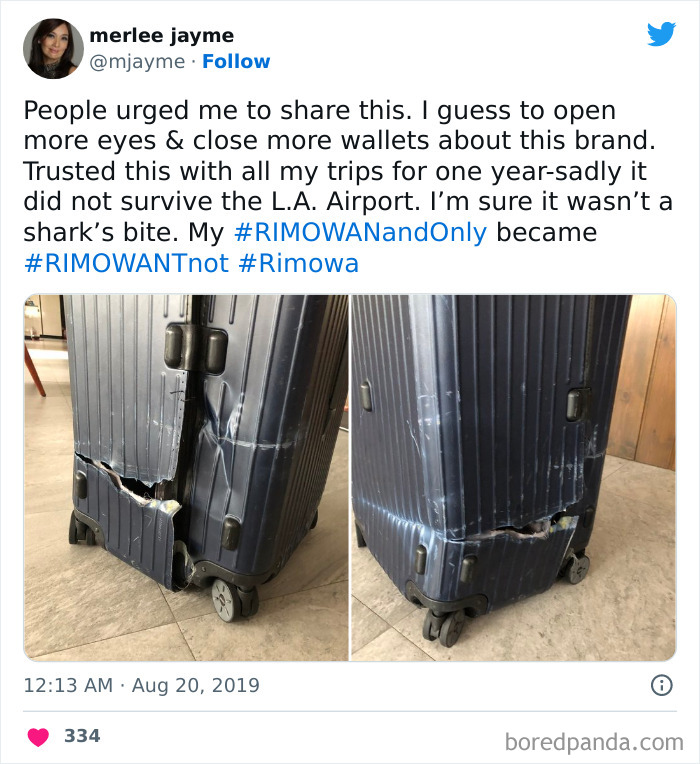Like the tweet with the heart icon
The width and height of the screenshot is (700, 764).
tap(38, 737)
